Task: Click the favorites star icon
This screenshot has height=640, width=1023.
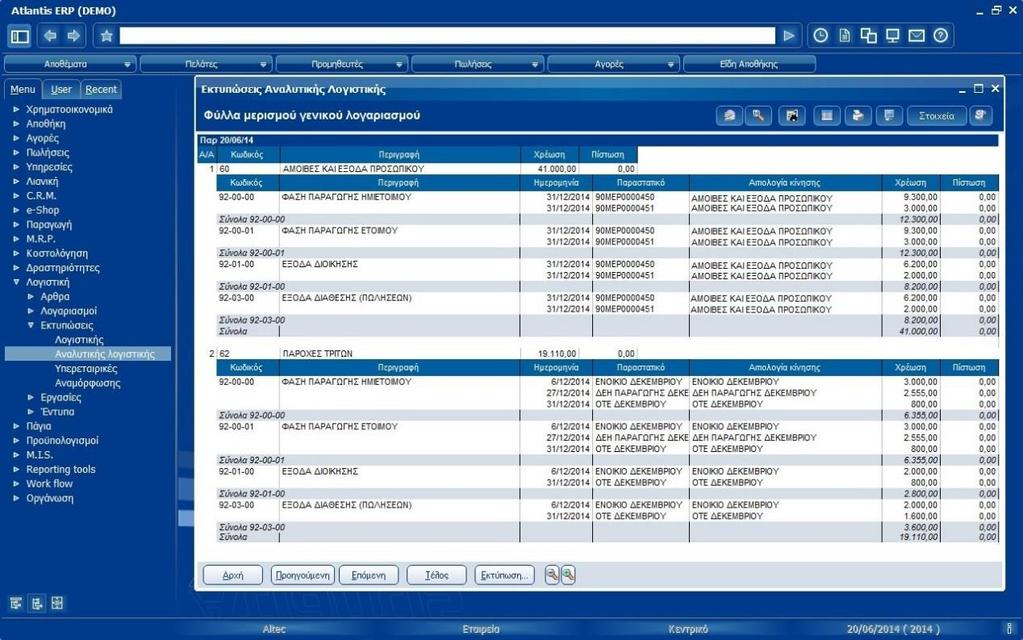Action: 106,36
